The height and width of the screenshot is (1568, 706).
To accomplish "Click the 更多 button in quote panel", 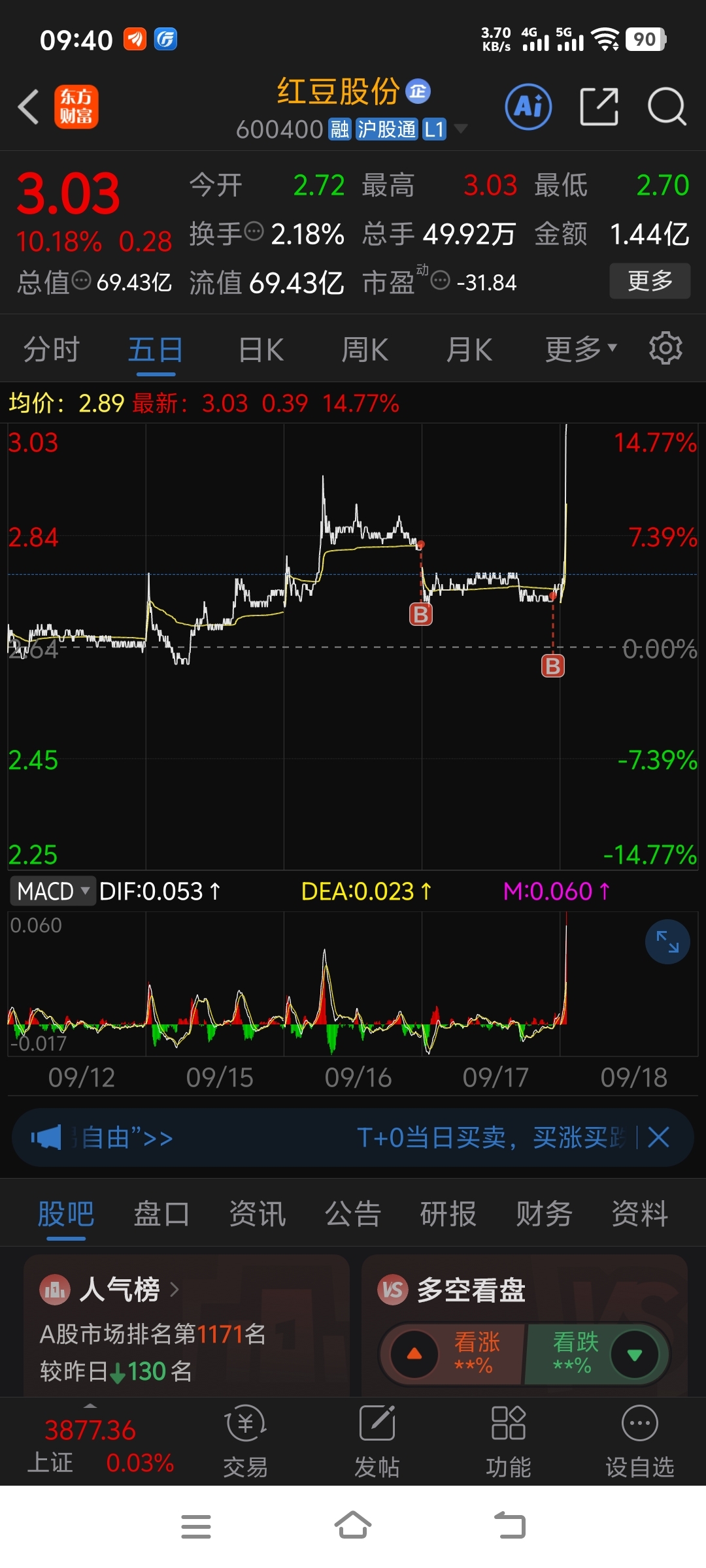I will (x=650, y=281).
